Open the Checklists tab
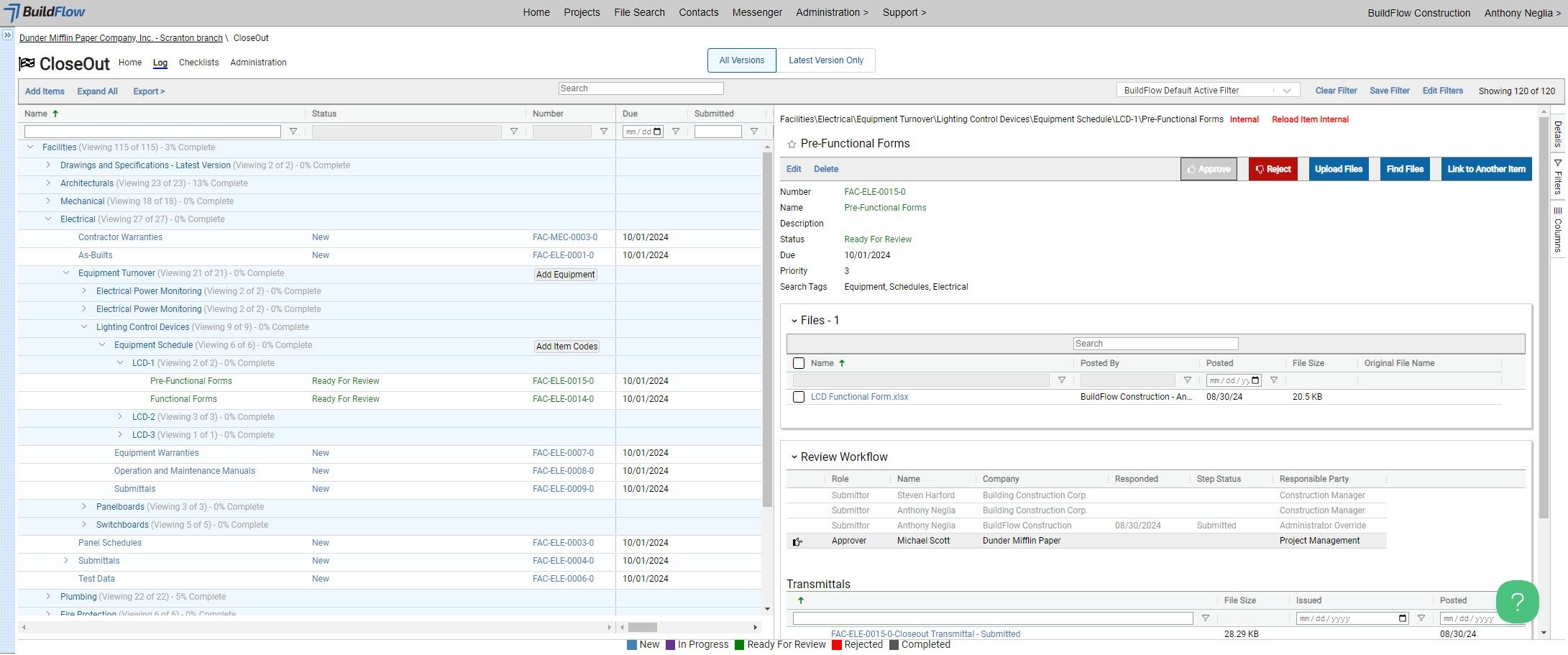Screen dimensions: 1568x655 click(198, 63)
